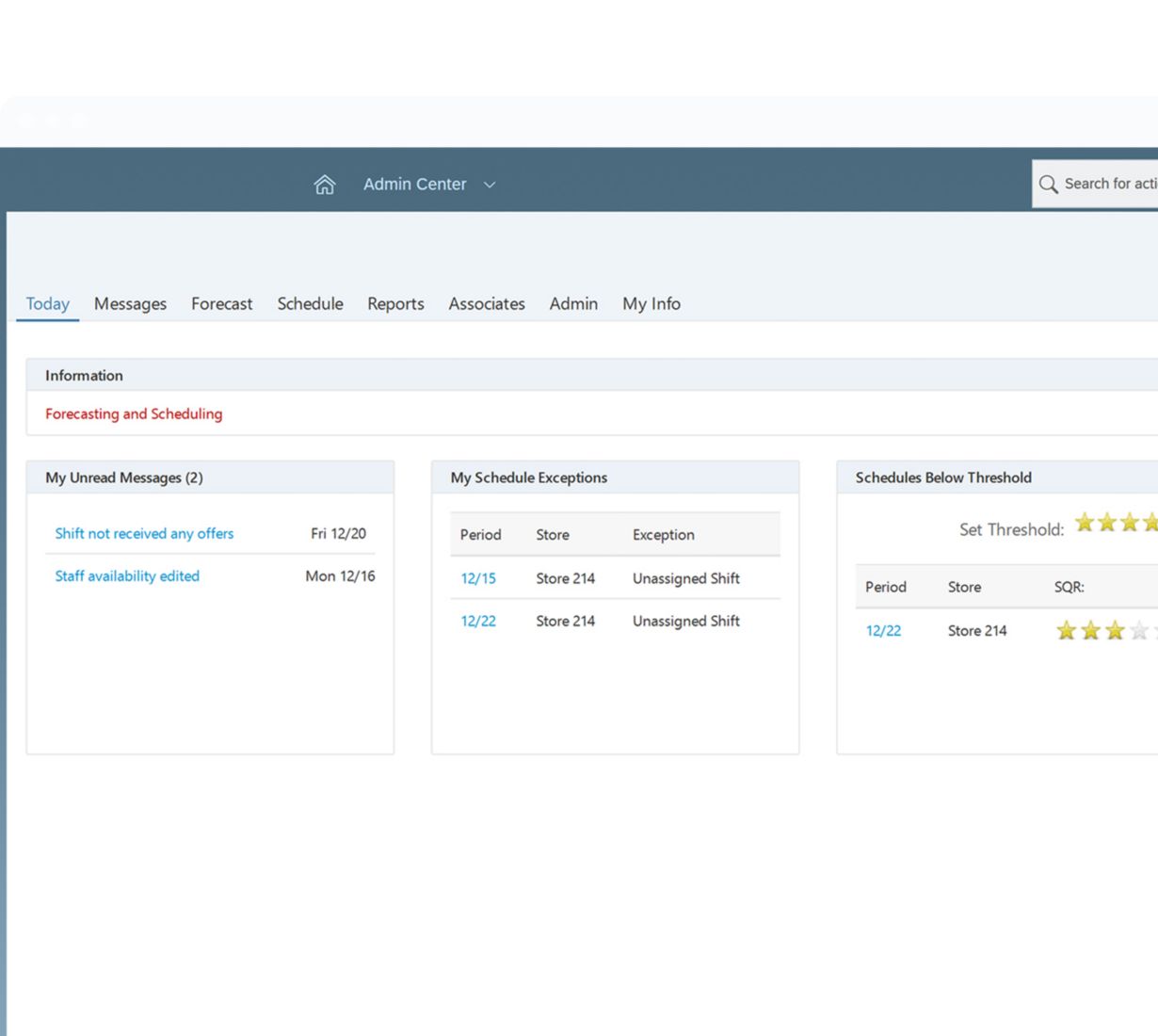Open the Forecast tab
The height and width of the screenshot is (1036, 1158).
(x=221, y=304)
